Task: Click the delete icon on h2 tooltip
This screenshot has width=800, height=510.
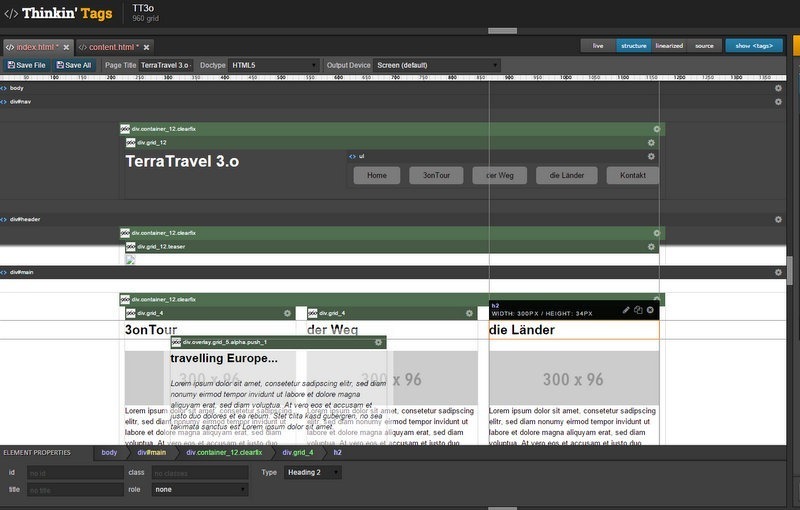Action: pos(650,310)
